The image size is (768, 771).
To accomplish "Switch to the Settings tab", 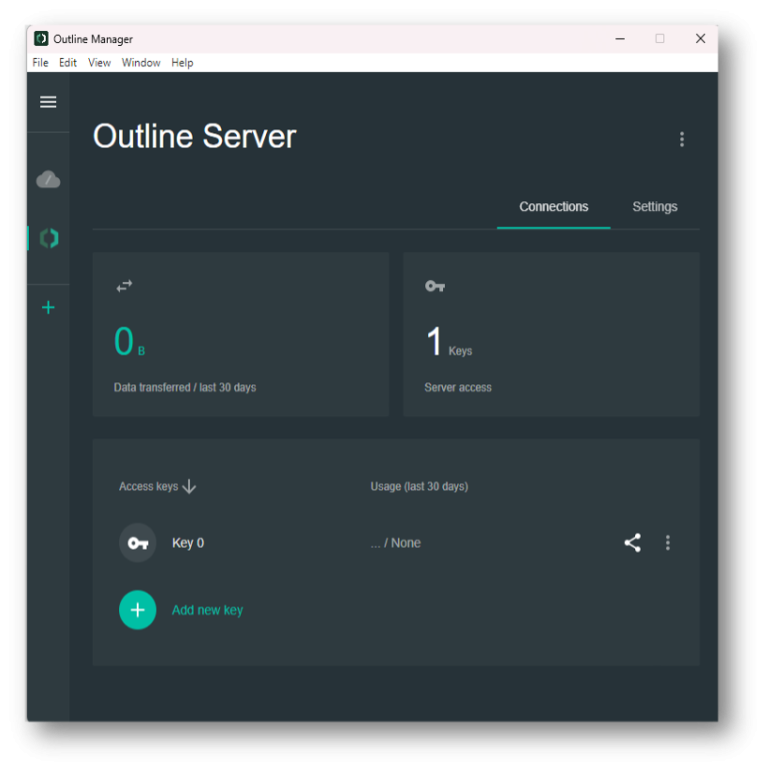I will (654, 207).
